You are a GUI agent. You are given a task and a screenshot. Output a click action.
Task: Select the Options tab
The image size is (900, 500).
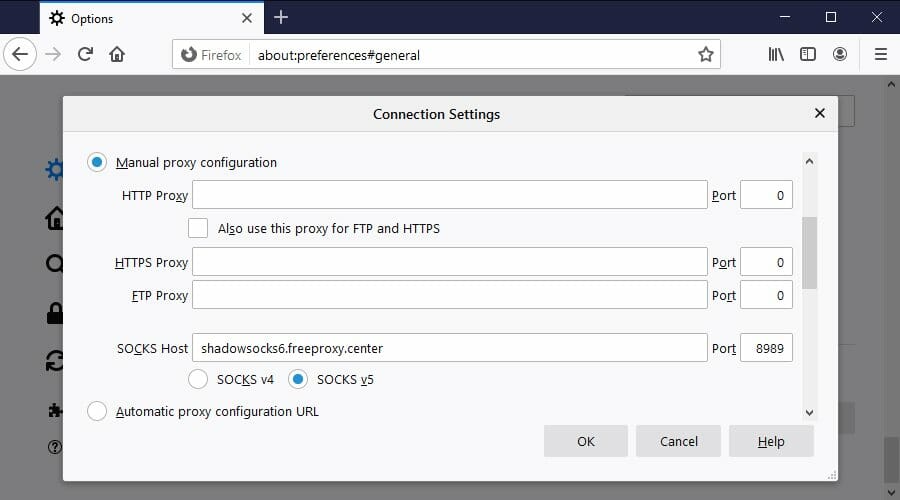(152, 18)
